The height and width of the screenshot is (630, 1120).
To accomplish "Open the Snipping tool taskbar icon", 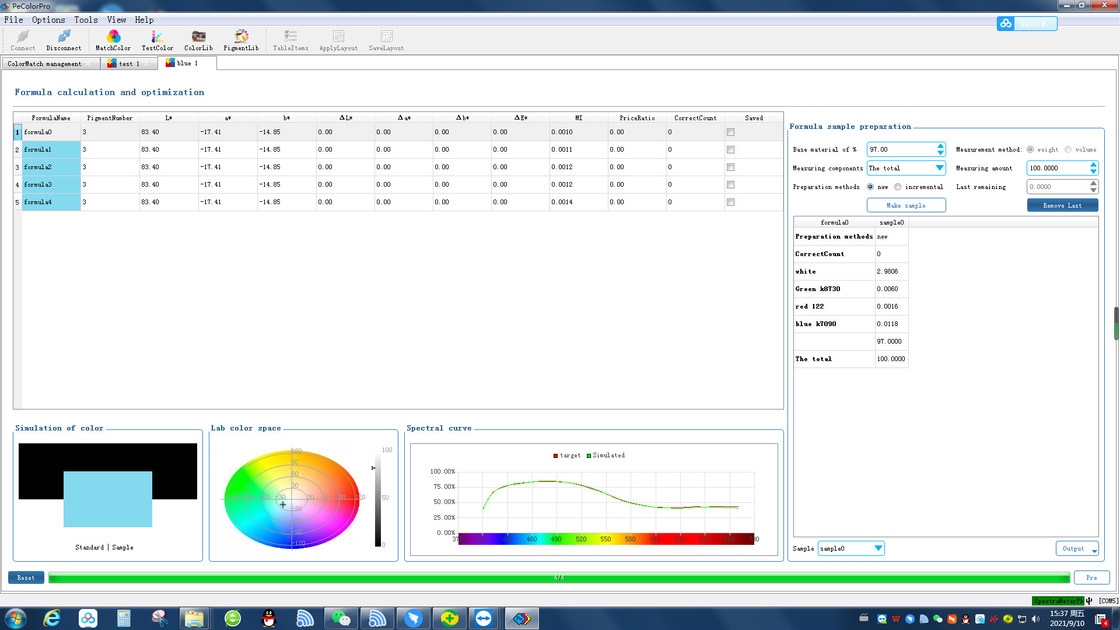I will tap(159, 619).
